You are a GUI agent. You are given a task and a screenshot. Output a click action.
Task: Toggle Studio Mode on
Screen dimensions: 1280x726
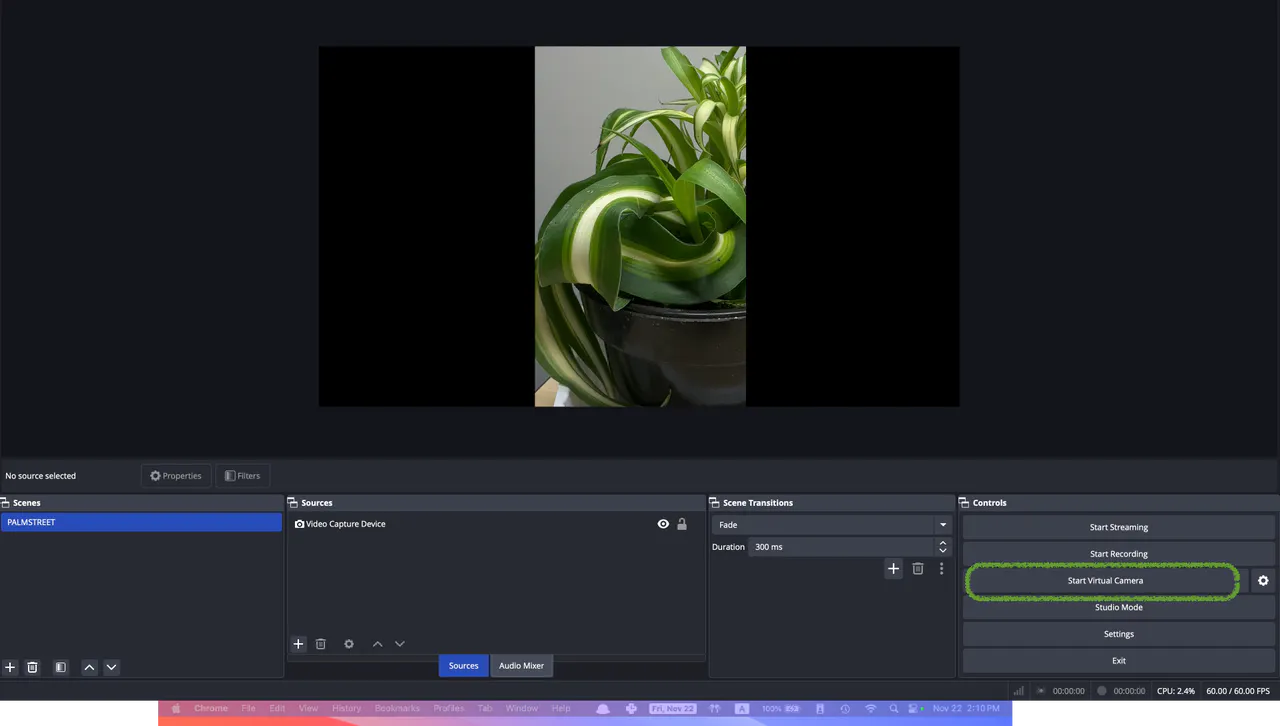[x=1118, y=607]
